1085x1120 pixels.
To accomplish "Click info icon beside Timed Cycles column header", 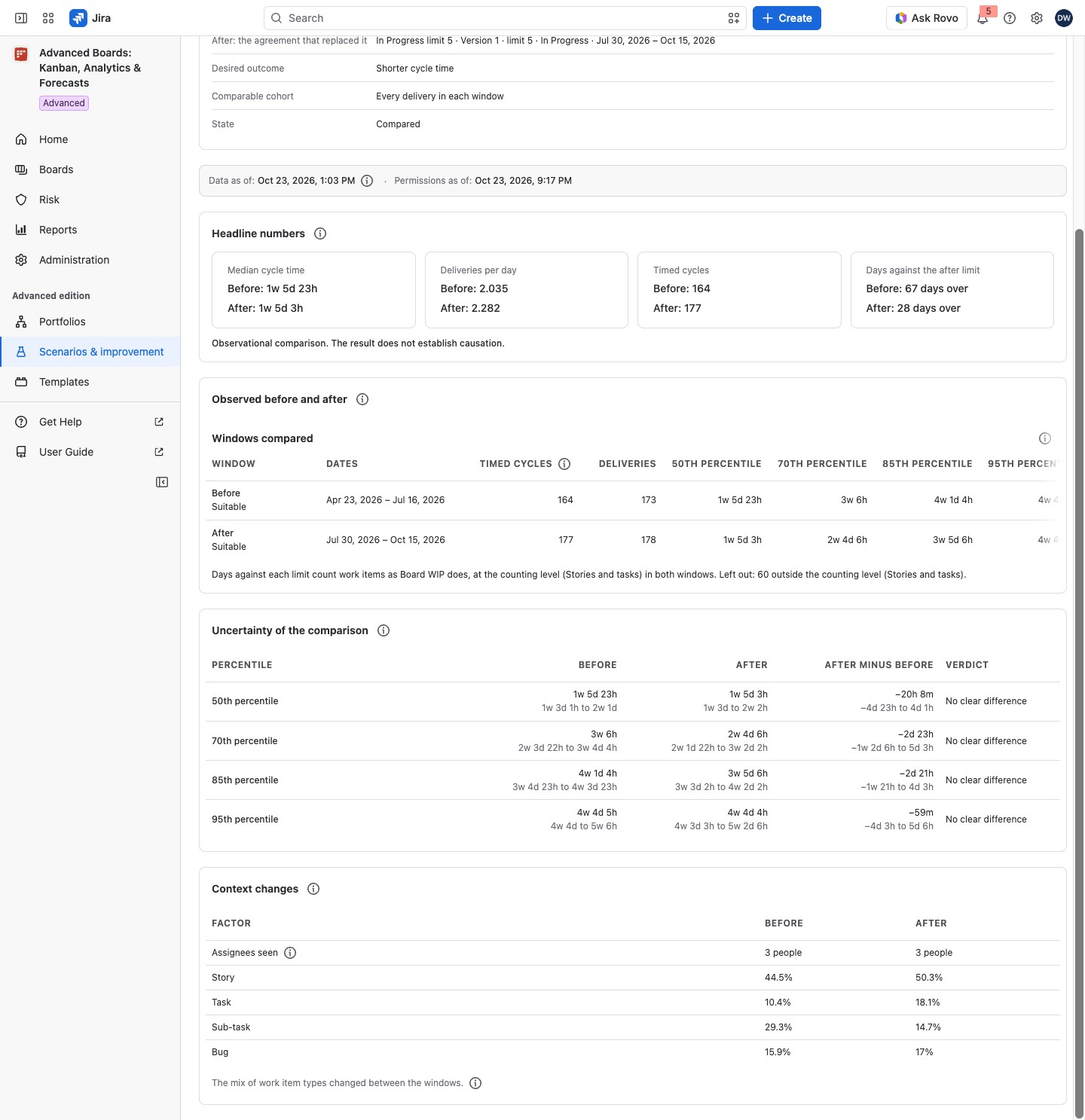I will (x=564, y=464).
